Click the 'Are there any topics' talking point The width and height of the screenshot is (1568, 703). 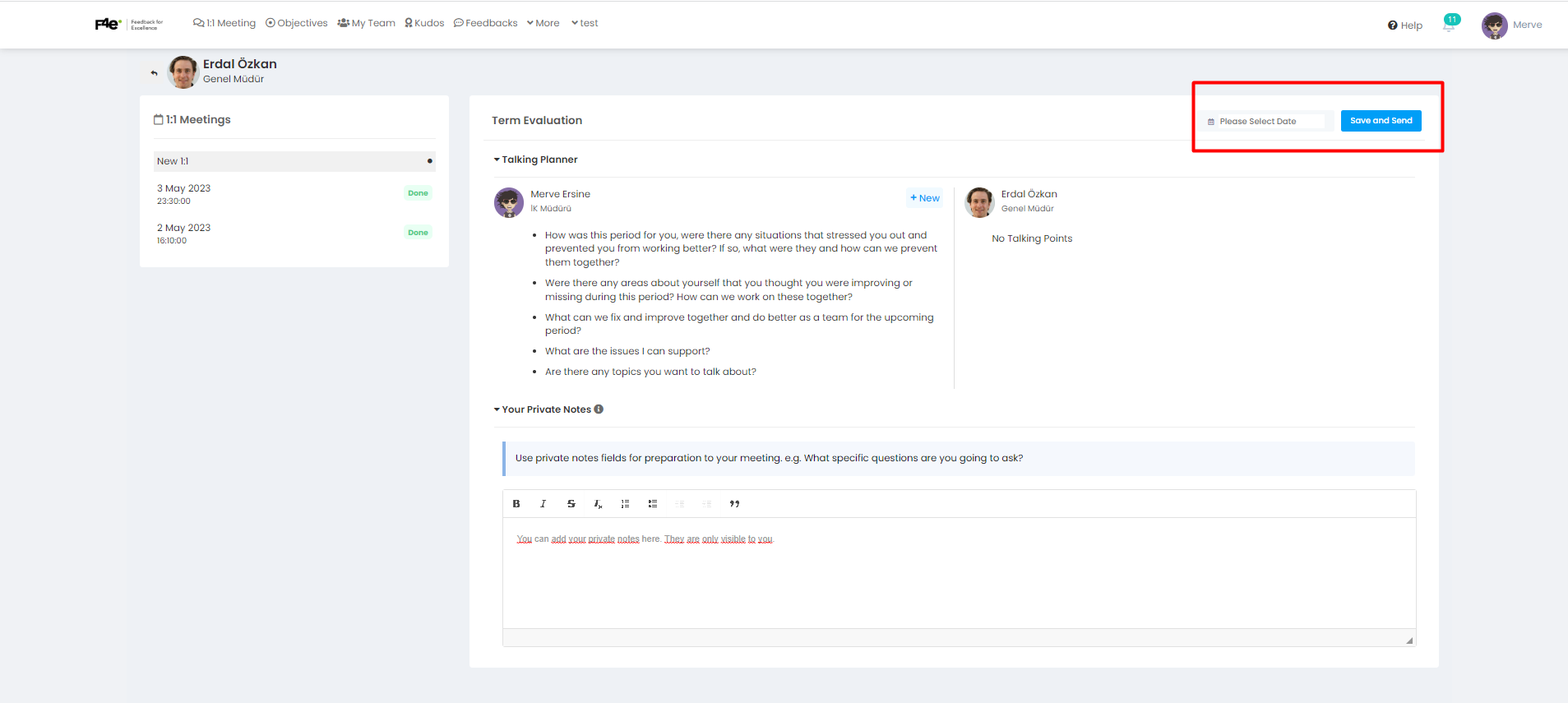coord(650,372)
